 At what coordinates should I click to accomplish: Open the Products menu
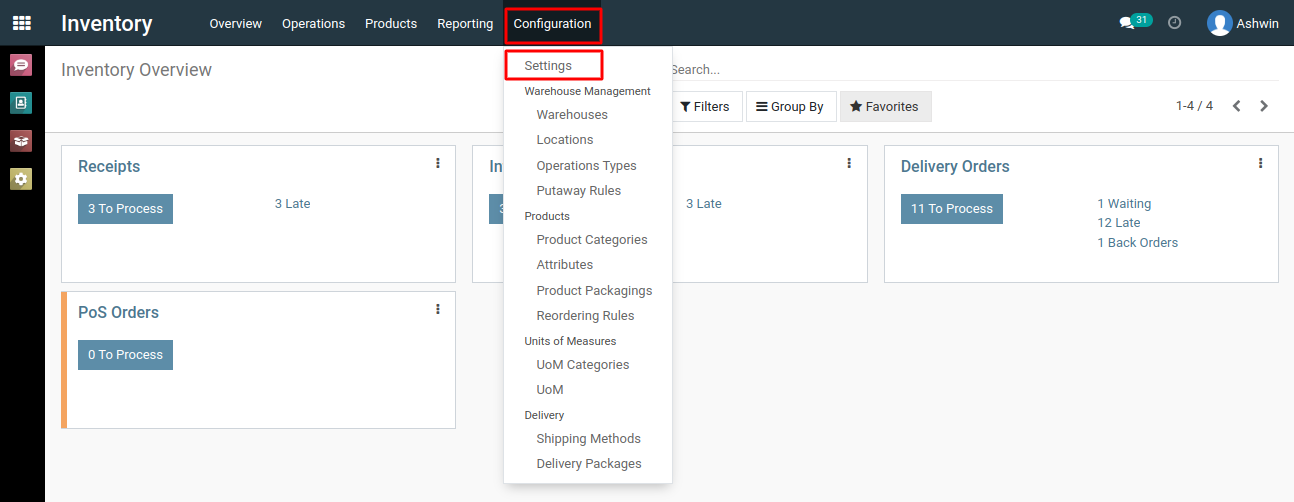(x=391, y=23)
